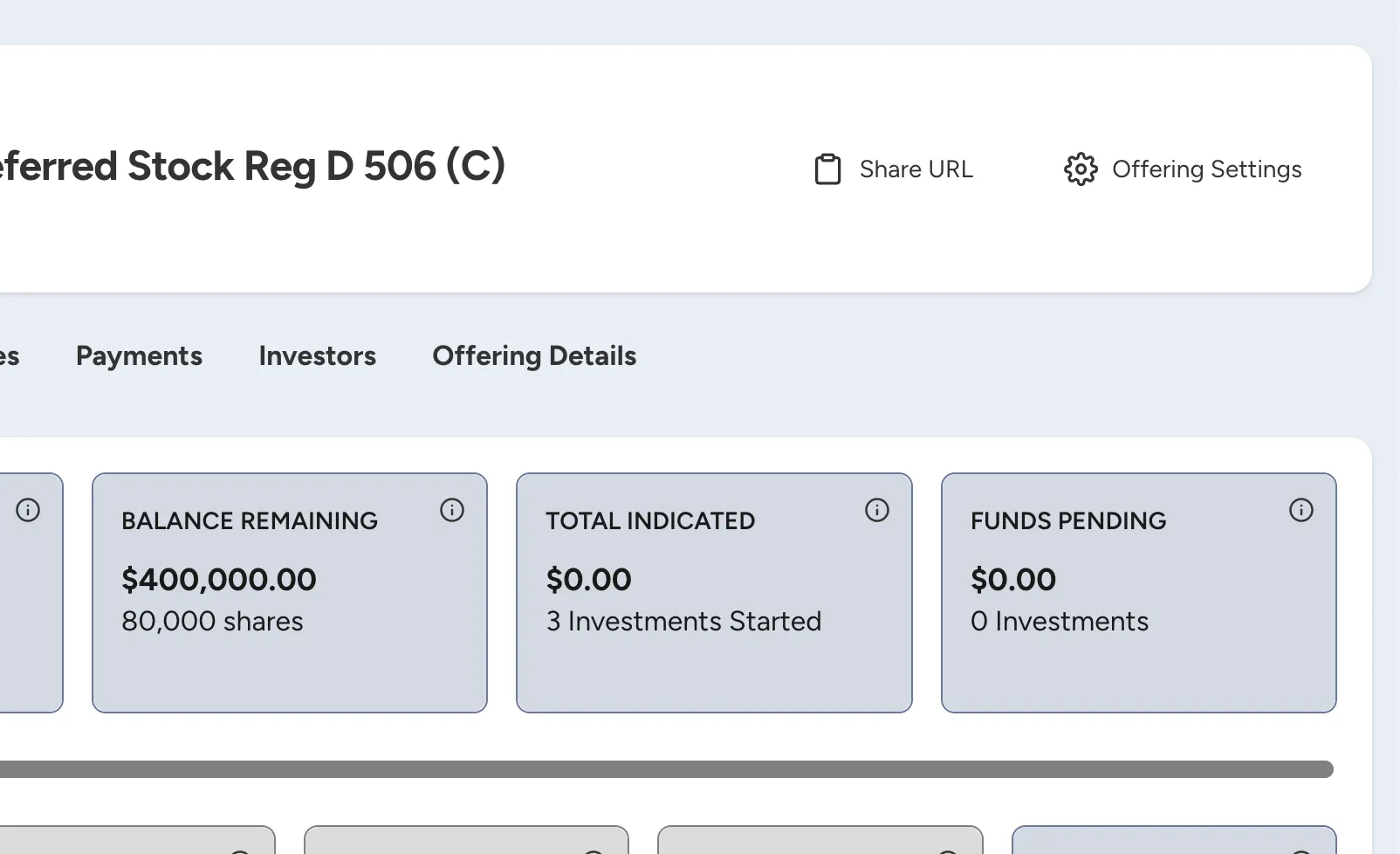Viewport: 1400px width, 854px height.
Task: Click the horizontal gray scrollbar under the cards
Action: tap(667, 769)
